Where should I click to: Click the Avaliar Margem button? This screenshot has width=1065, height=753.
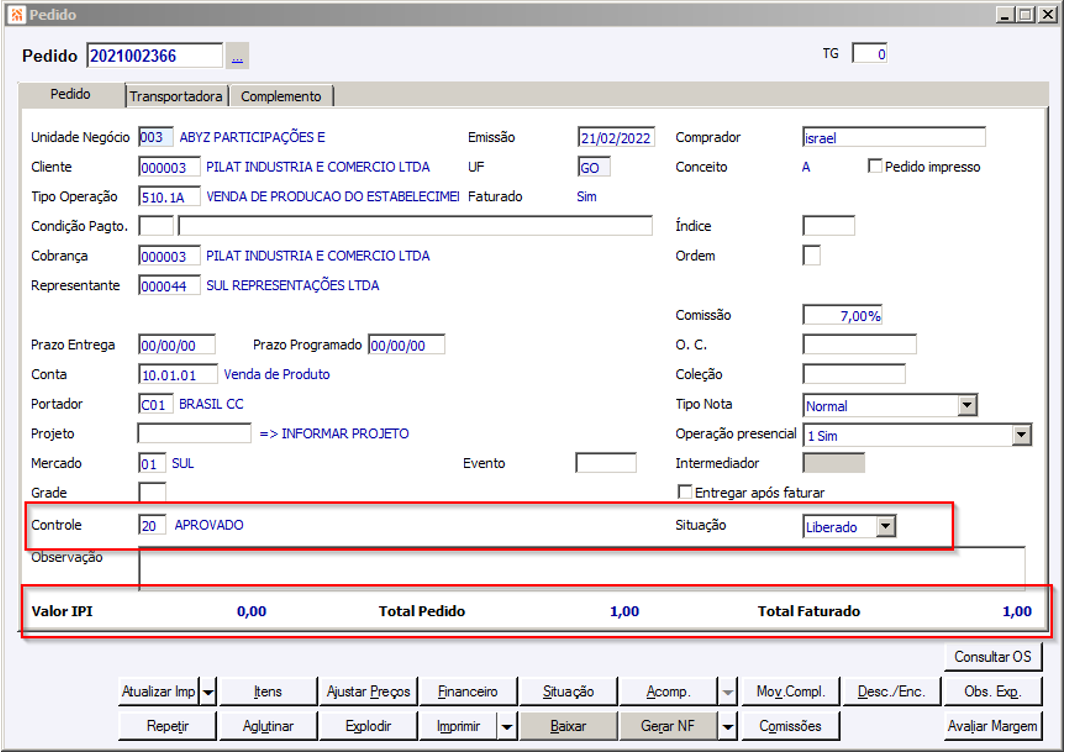(x=992, y=727)
